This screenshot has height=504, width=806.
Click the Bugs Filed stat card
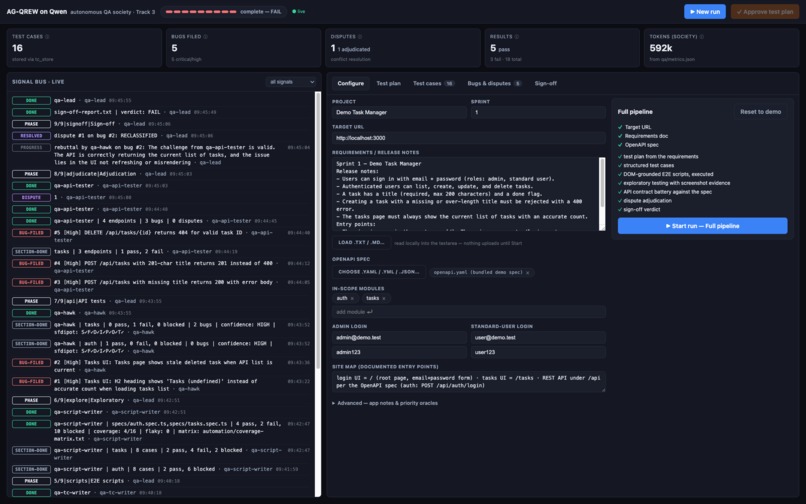(243, 48)
